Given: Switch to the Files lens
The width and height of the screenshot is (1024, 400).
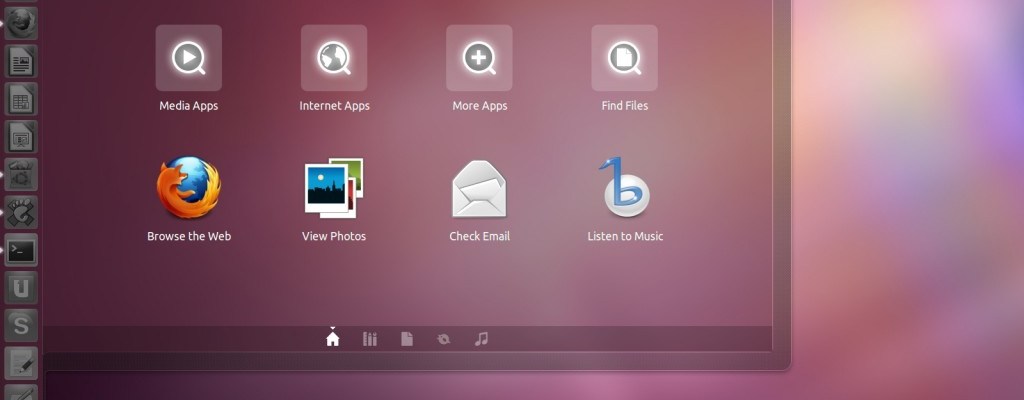Looking at the screenshot, I should [407, 339].
